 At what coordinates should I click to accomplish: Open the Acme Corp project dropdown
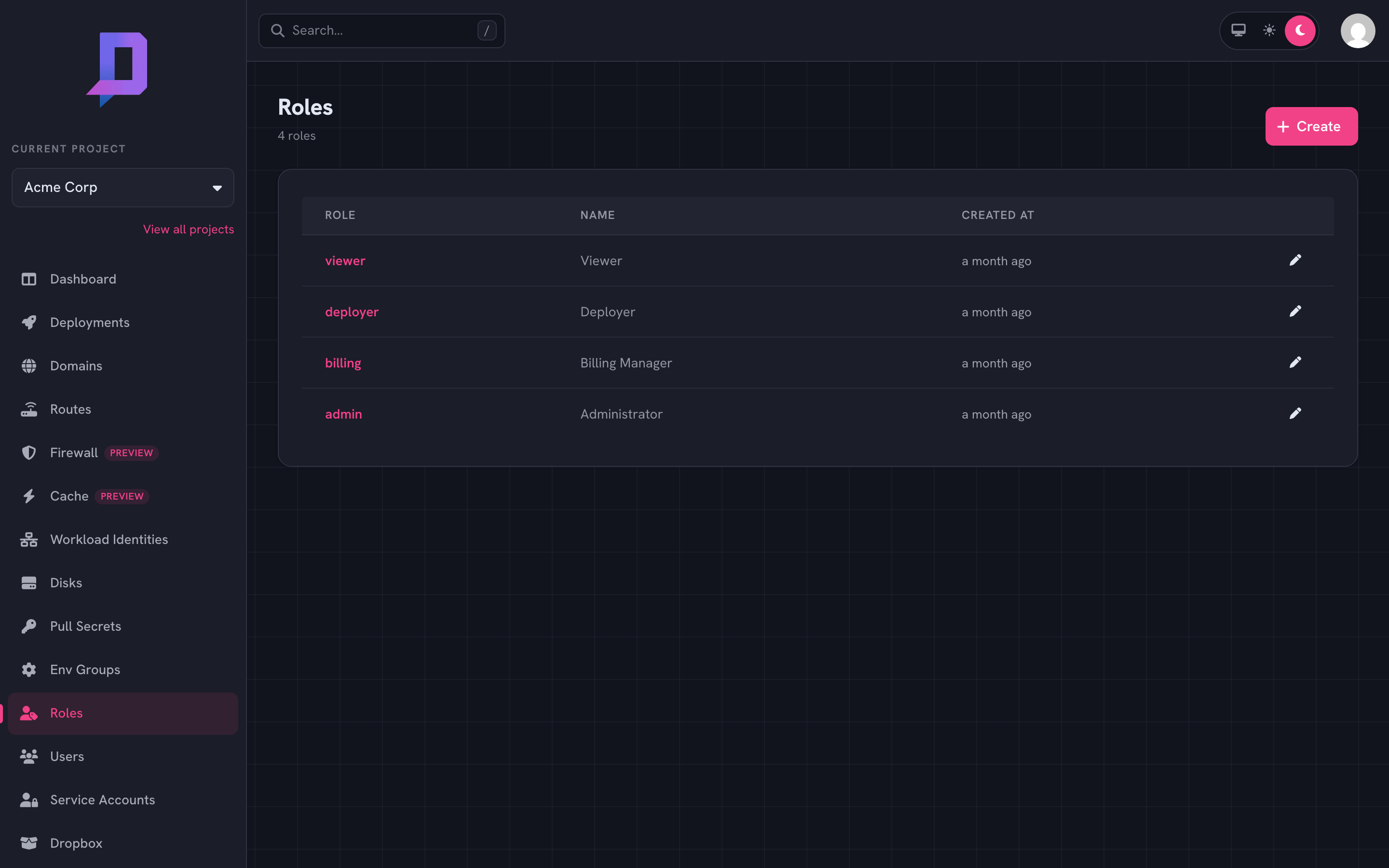123,187
